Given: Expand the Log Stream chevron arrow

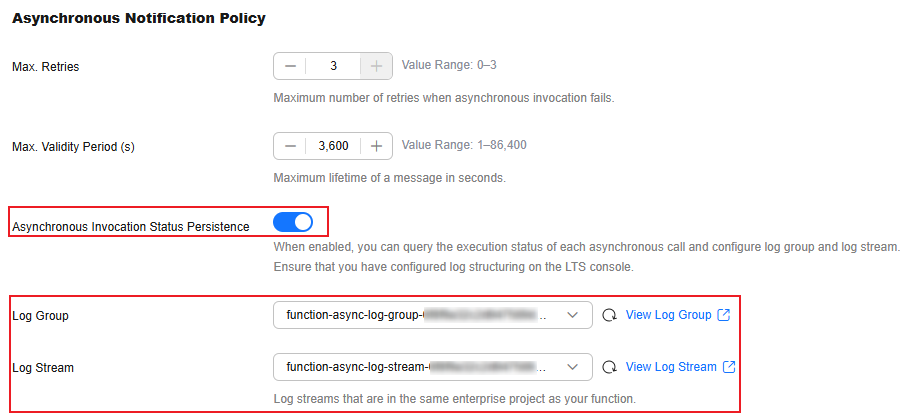Looking at the screenshot, I should (x=572, y=367).
